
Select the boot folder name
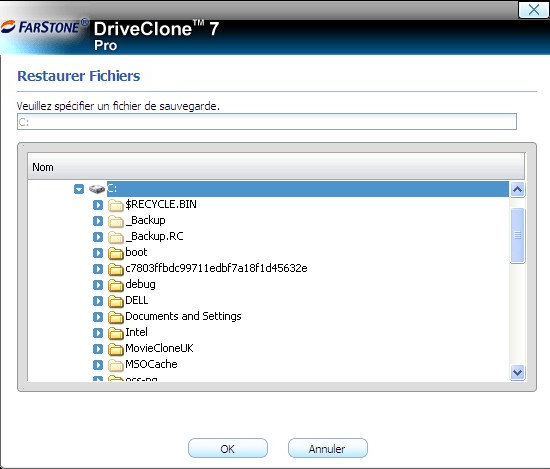136,252
